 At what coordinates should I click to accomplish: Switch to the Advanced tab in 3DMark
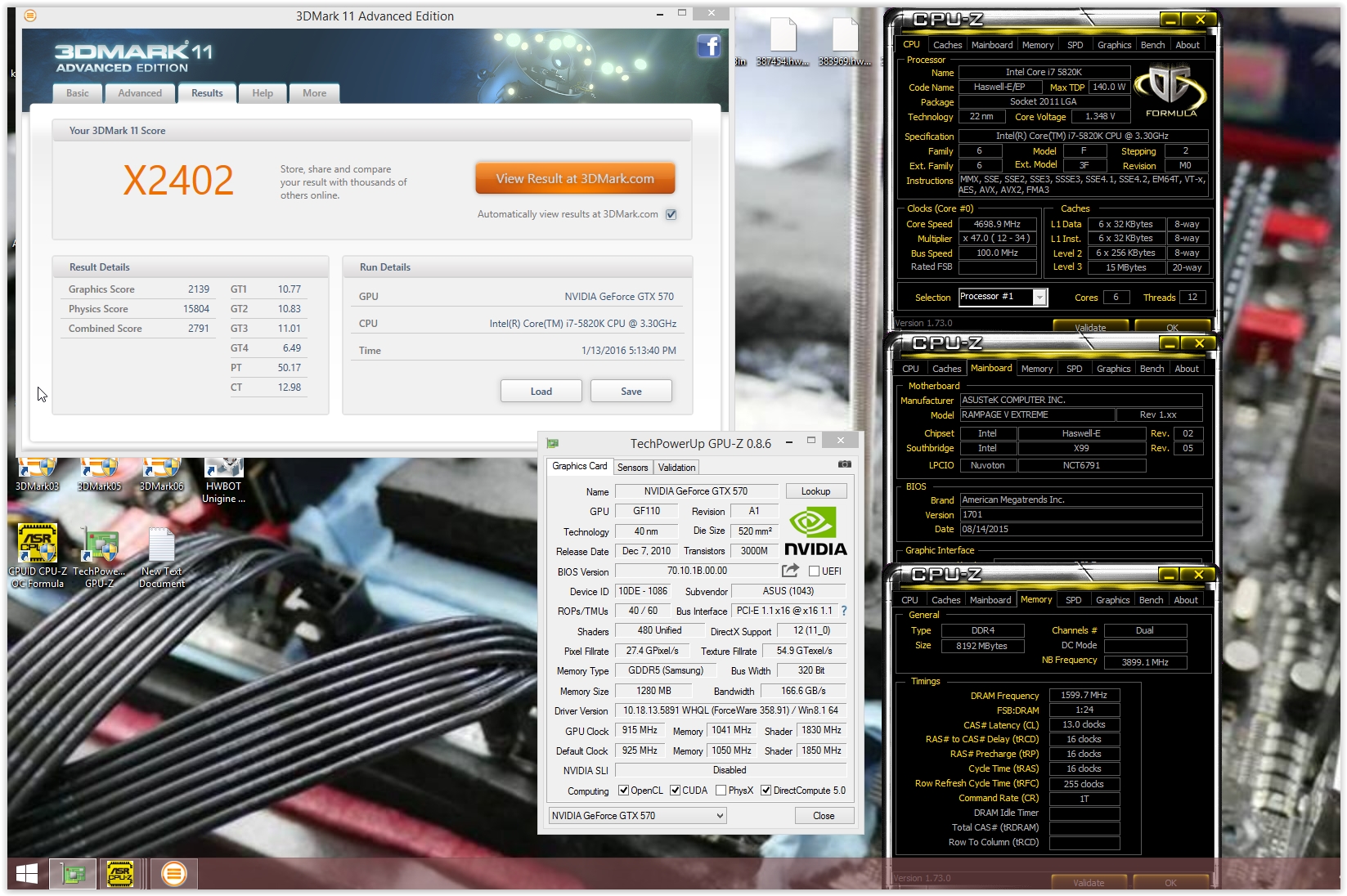click(140, 93)
